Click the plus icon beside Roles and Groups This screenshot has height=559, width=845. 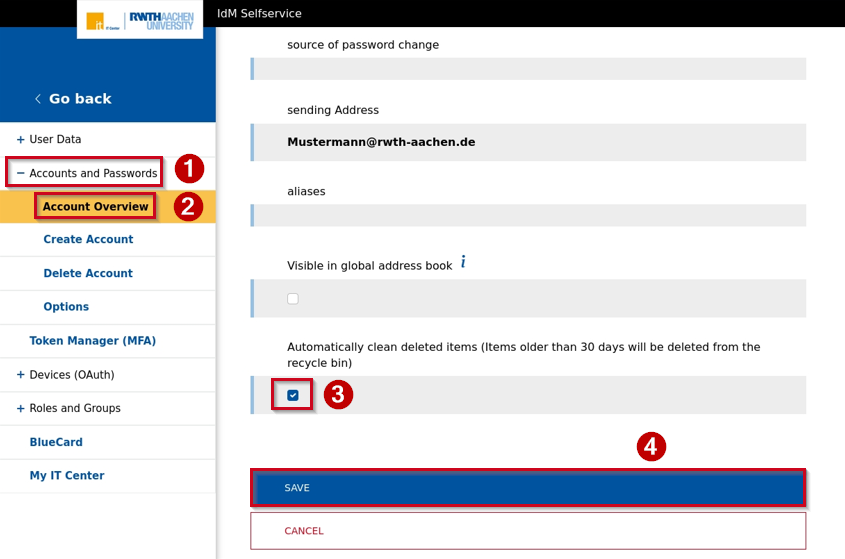tap(20, 409)
